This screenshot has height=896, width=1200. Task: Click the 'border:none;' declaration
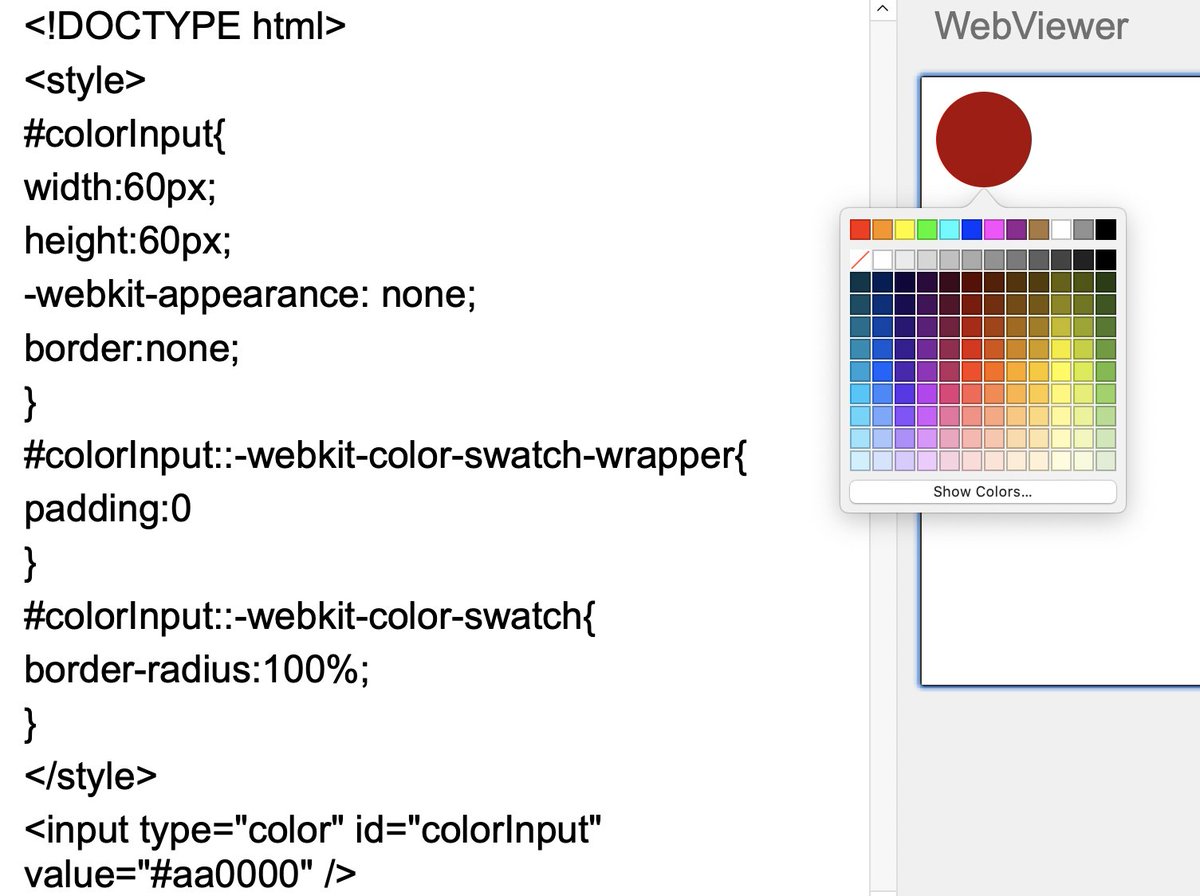[x=132, y=349]
